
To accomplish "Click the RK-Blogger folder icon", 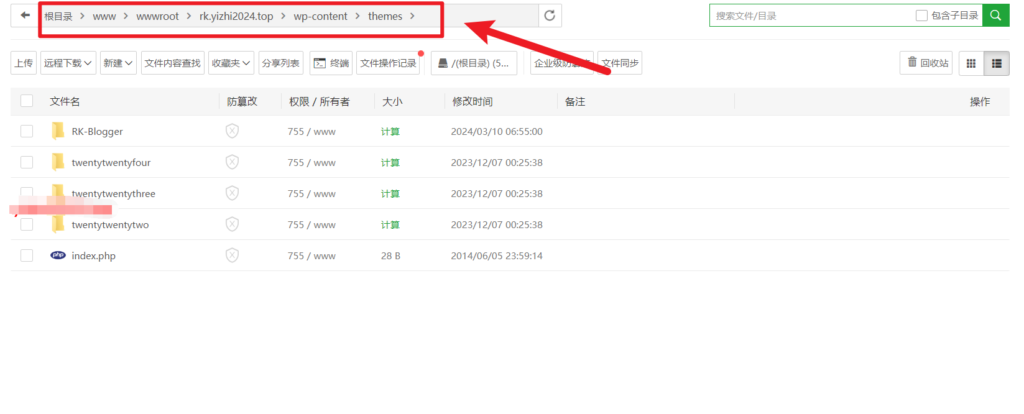I will click(58, 131).
